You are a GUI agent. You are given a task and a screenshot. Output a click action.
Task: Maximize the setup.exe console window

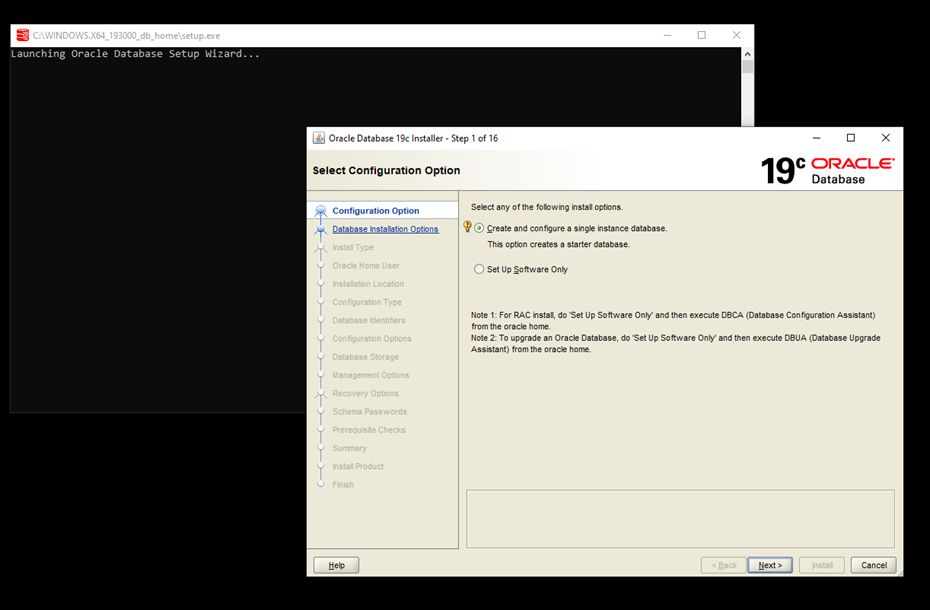click(x=702, y=36)
